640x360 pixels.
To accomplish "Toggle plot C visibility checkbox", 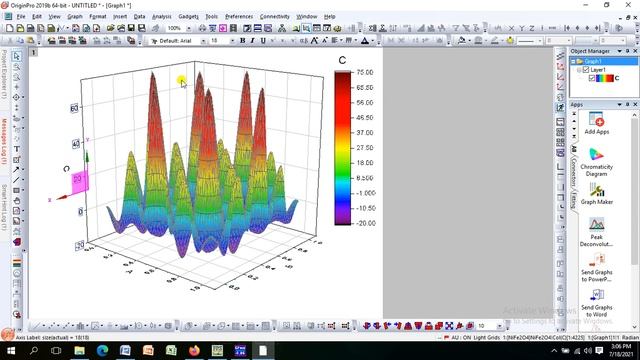I will click(x=592, y=78).
